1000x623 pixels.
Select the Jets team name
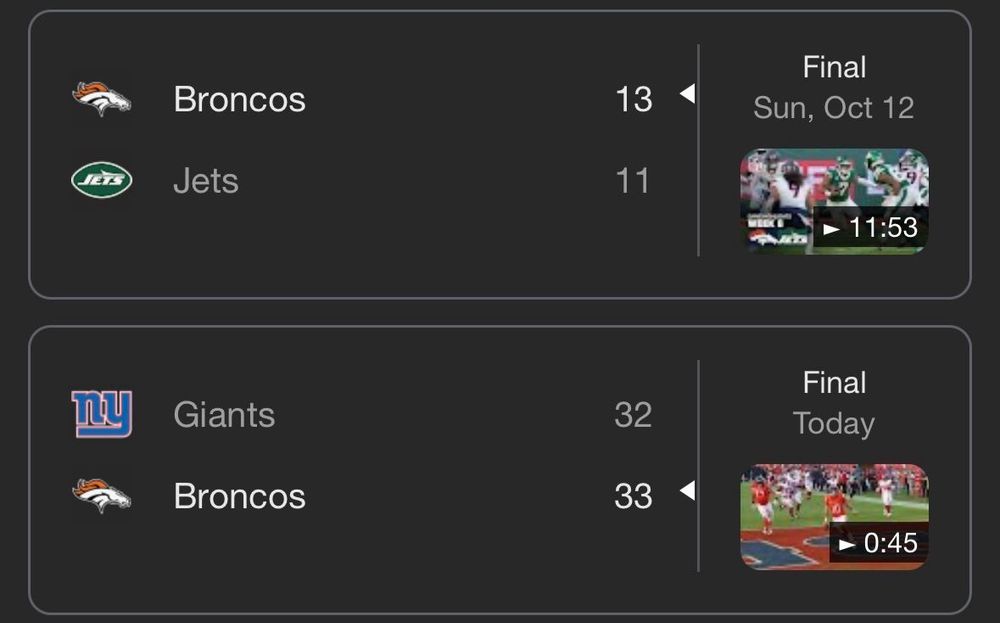tap(205, 181)
